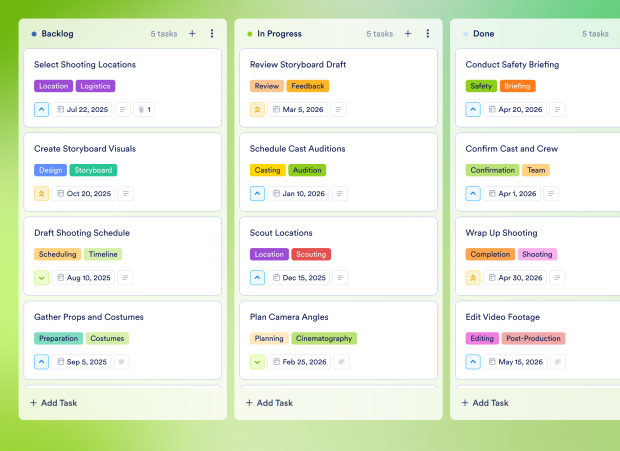Click the plus icon in Backlog column header

point(192,33)
